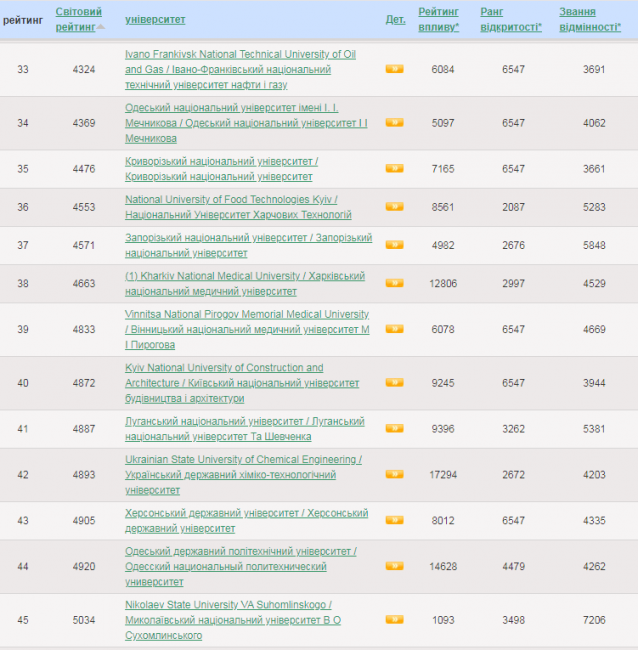Select world rank value 4369
638x650 pixels.
point(84,123)
